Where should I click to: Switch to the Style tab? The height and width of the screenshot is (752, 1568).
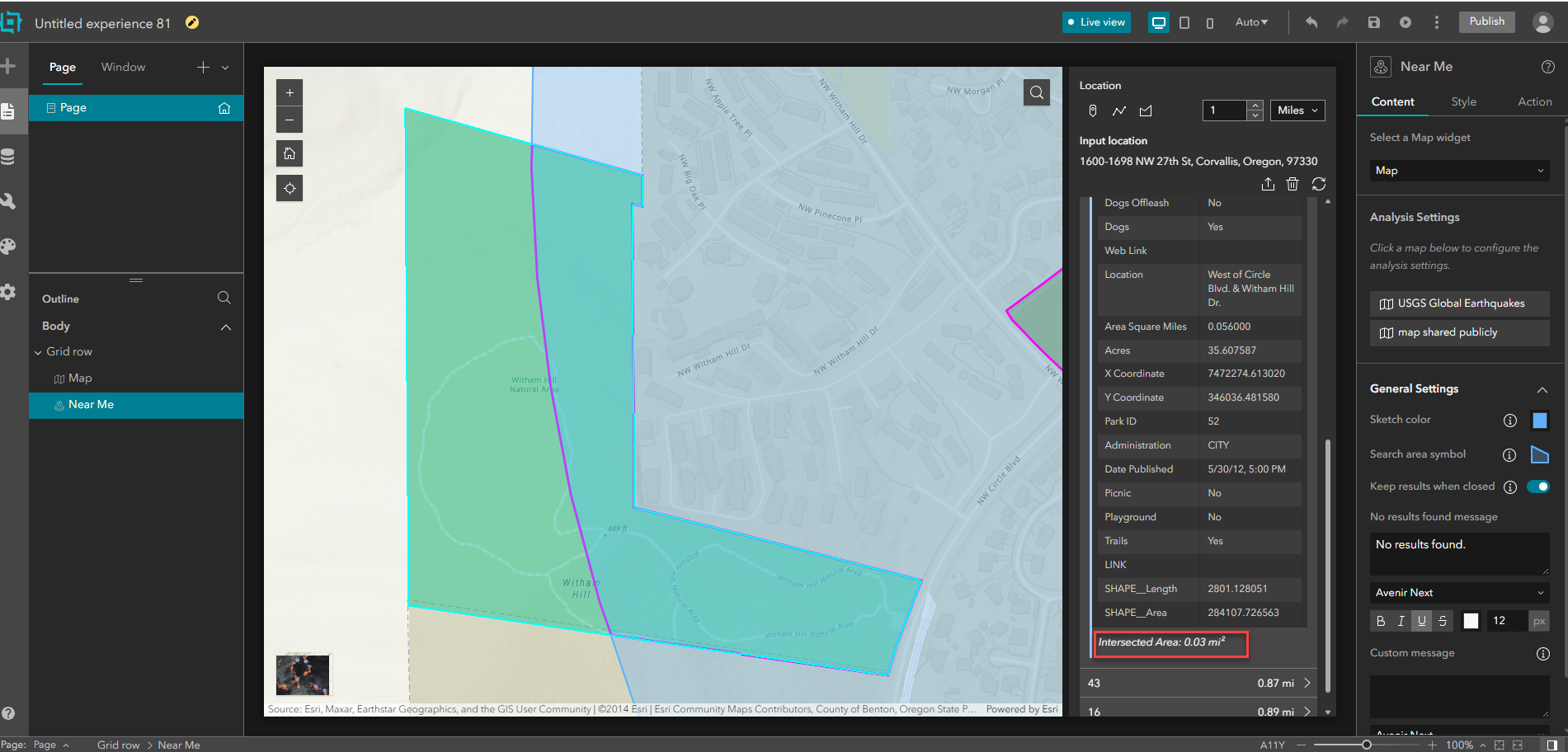pyautogui.click(x=1463, y=101)
